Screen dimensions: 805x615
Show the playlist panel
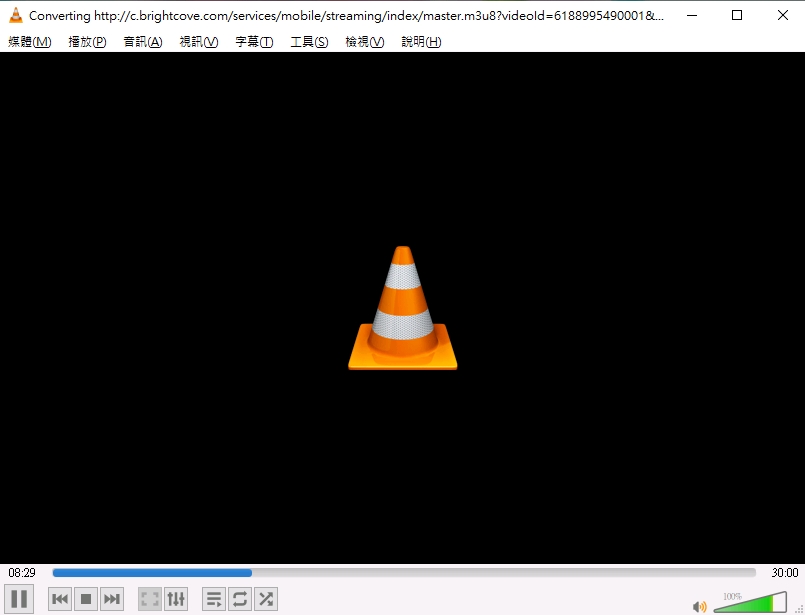(x=214, y=599)
